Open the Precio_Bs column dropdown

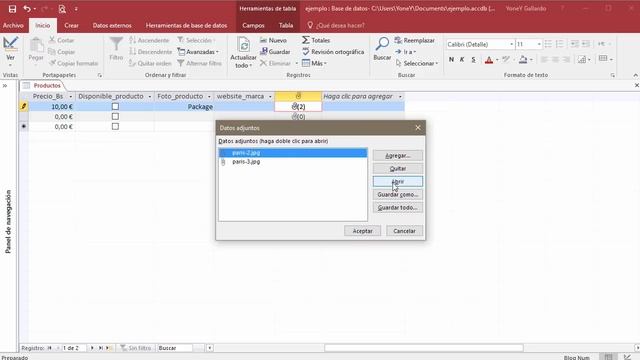tap(71, 97)
